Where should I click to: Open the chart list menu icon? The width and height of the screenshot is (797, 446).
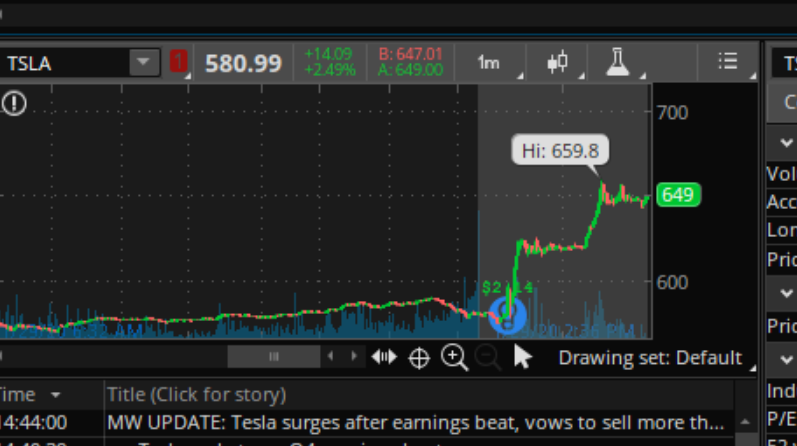tap(728, 62)
